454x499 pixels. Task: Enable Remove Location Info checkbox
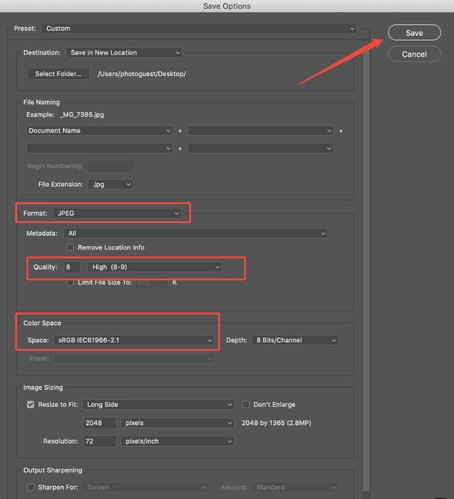pos(70,247)
